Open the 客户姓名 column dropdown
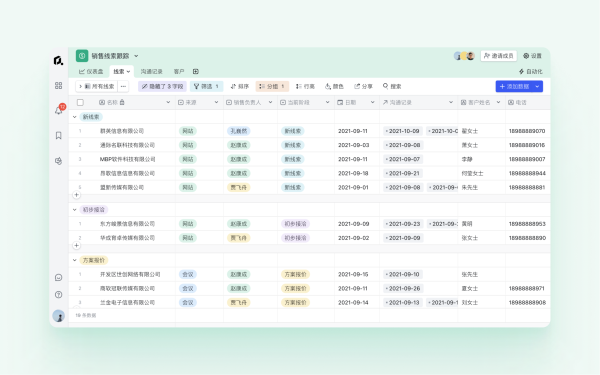Viewport: 600px width, 375px height. pos(498,103)
